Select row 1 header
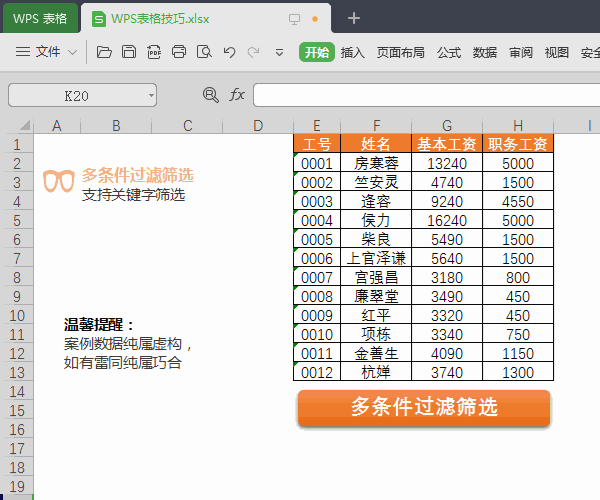Screen dimensions: 600x500 click(x=17, y=144)
